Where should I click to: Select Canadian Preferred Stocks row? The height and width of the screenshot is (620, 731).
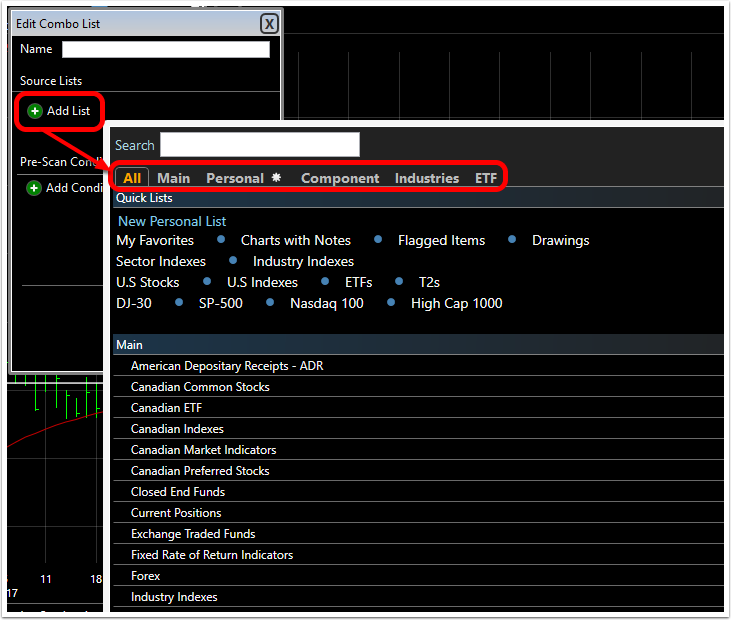tap(418, 471)
